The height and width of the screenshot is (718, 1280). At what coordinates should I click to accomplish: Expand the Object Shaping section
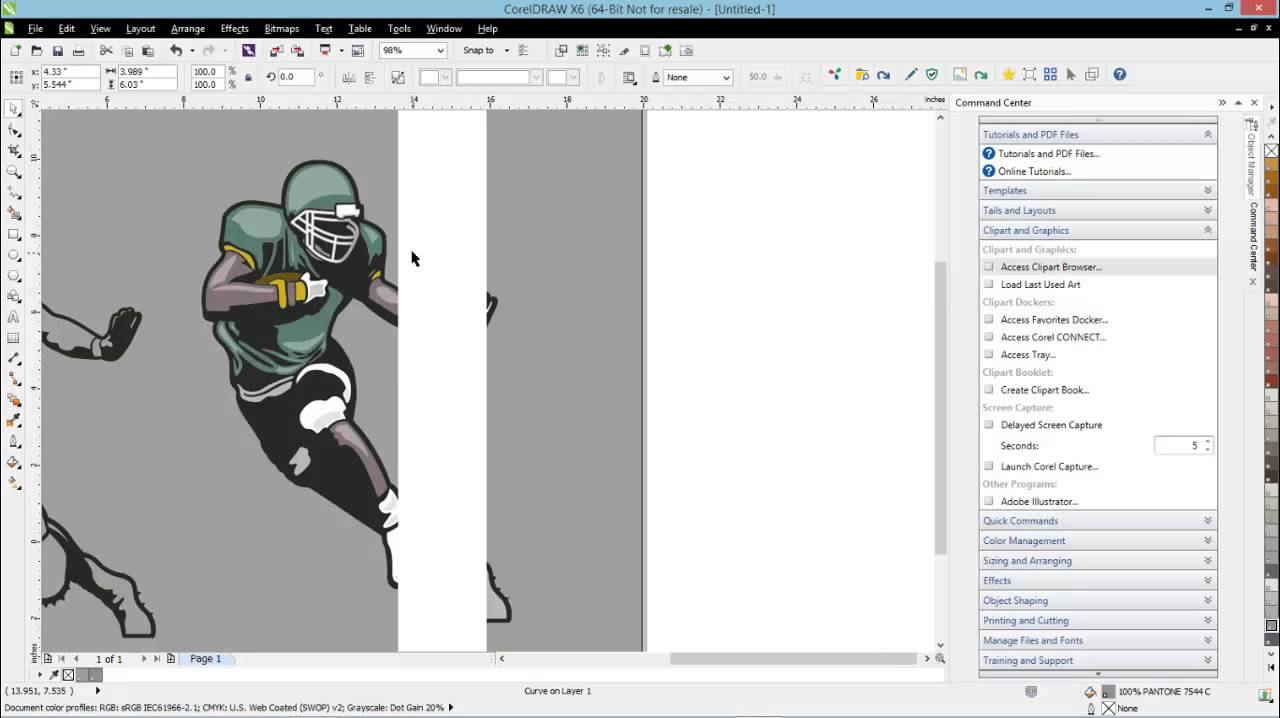(1098, 600)
